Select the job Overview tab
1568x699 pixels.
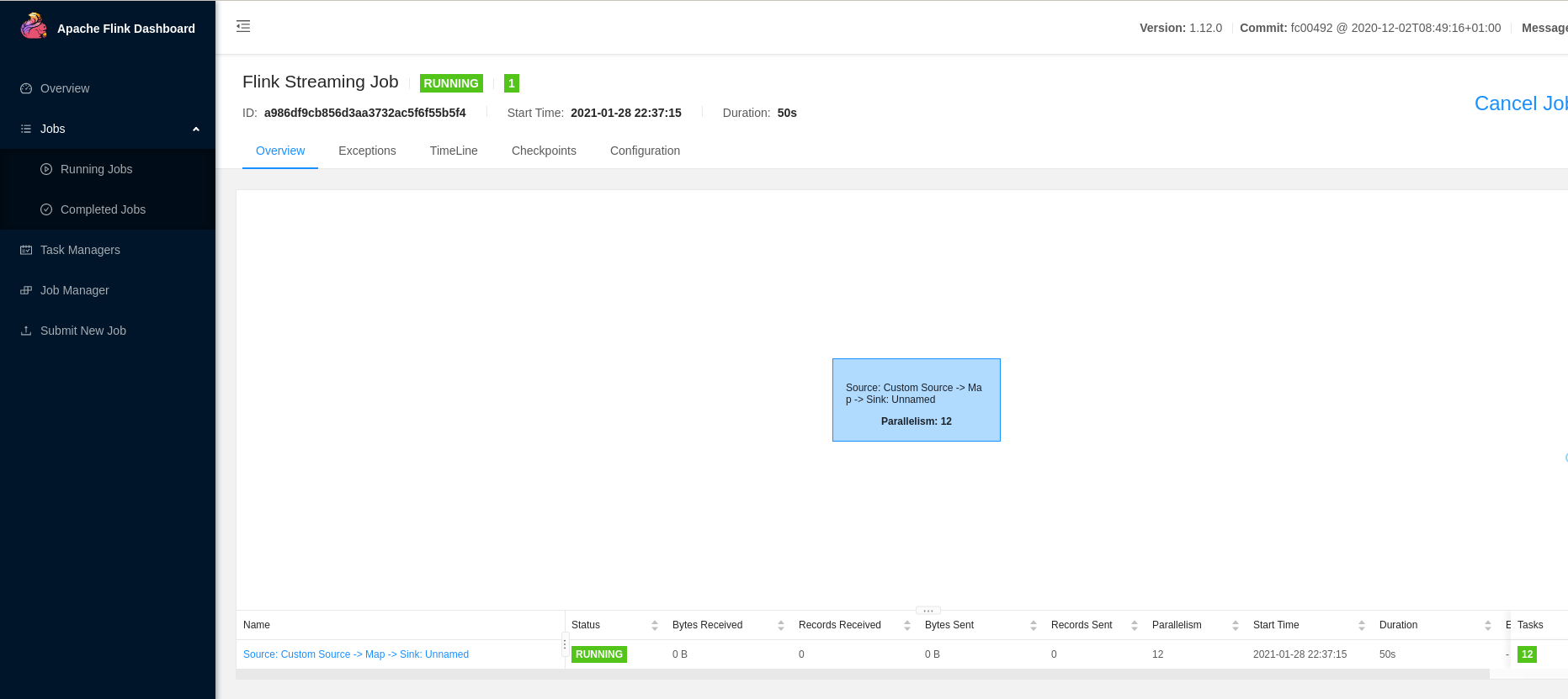(280, 151)
